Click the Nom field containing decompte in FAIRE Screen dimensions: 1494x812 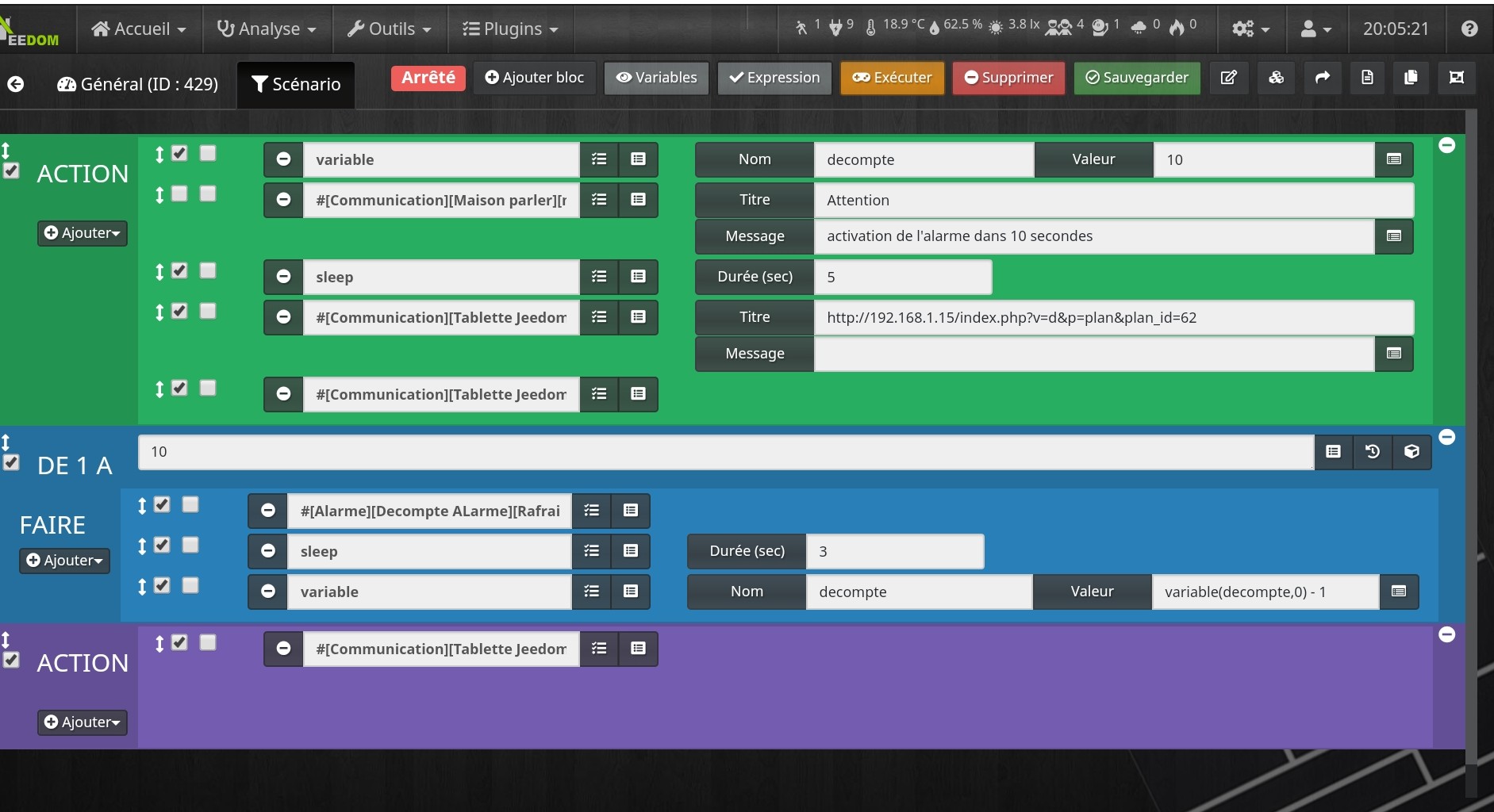[919, 592]
